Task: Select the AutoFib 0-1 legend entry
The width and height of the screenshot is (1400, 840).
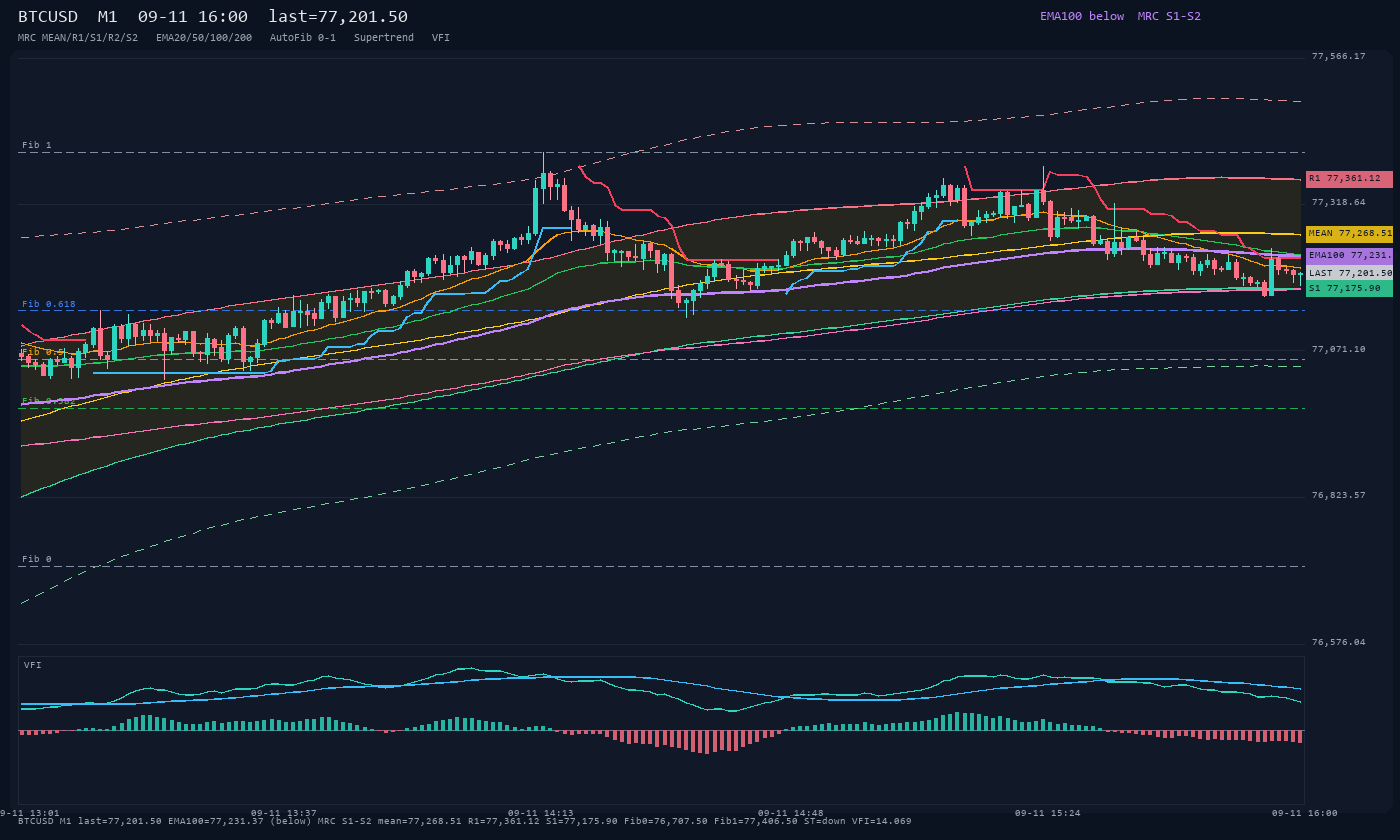Action: pyautogui.click(x=303, y=37)
